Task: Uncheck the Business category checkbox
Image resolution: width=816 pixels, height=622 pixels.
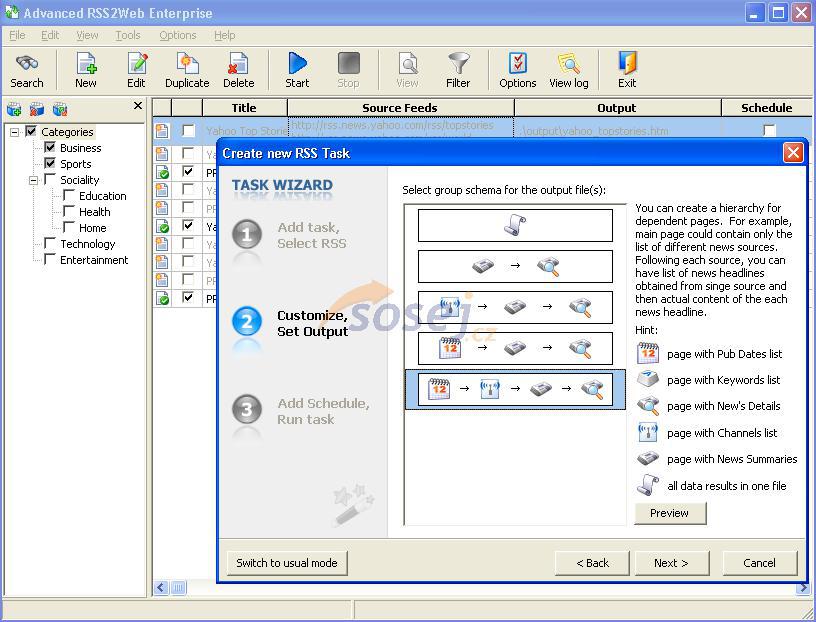Action: point(50,148)
